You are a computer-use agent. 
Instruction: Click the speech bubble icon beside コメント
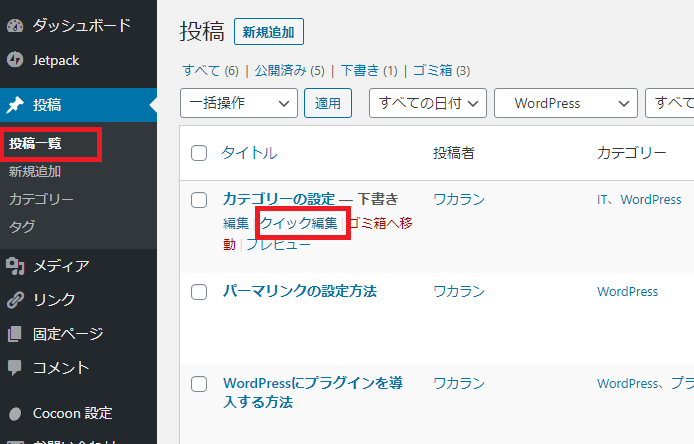(x=15, y=367)
